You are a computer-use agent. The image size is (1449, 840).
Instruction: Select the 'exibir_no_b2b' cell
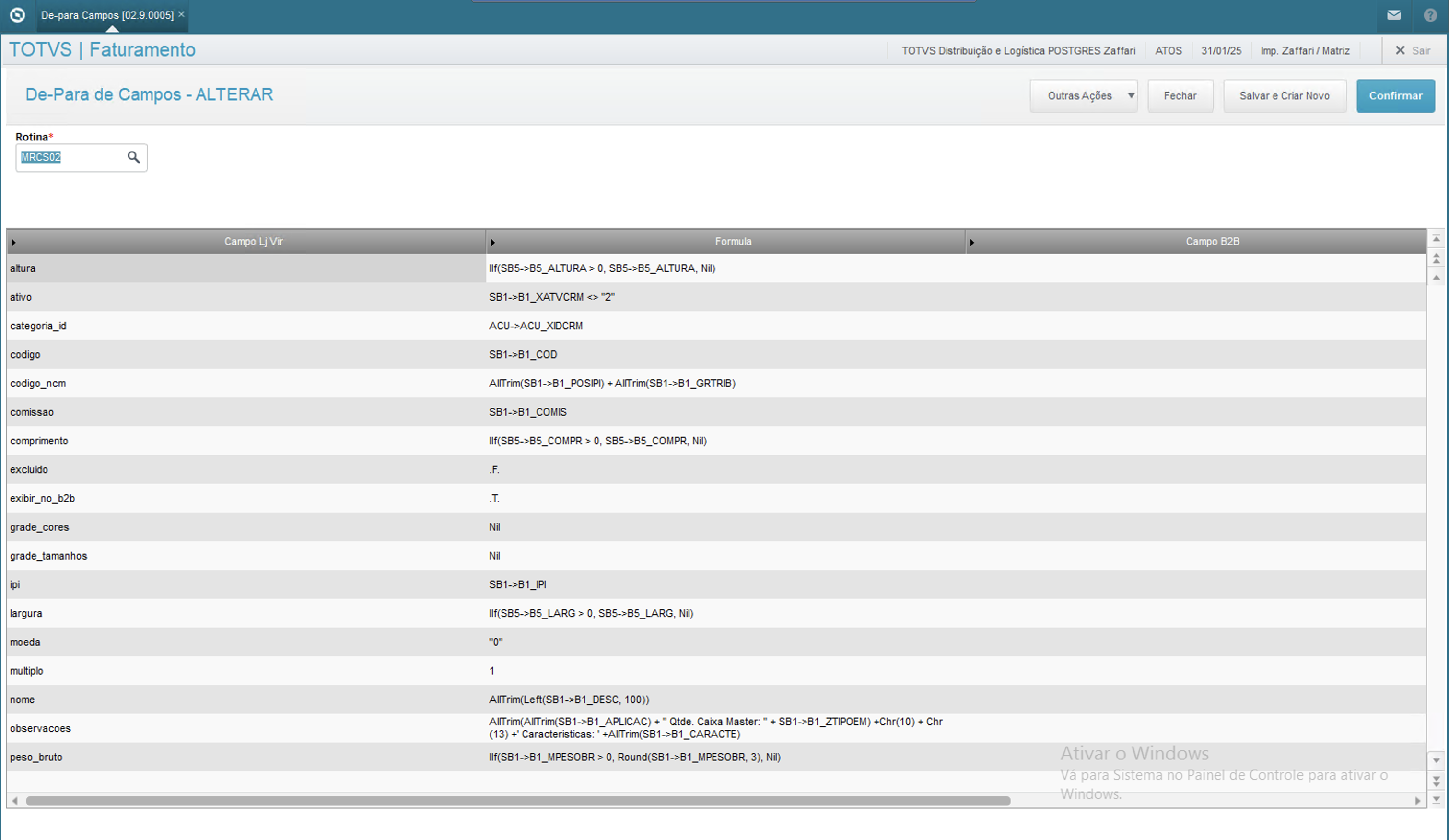coord(246,498)
